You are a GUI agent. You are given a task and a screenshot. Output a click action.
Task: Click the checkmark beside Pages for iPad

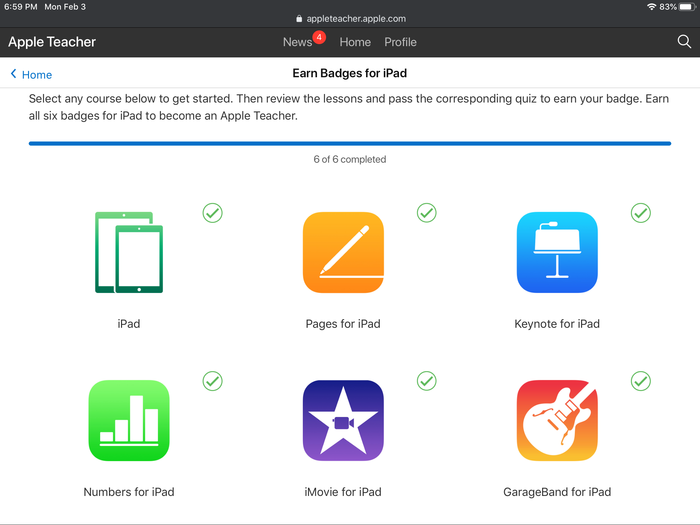[427, 213]
